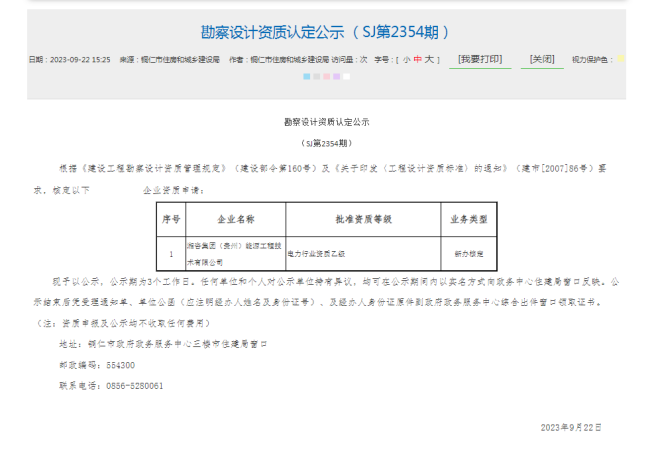The height and width of the screenshot is (455, 650).
Task: Click the 序号 table column header
Action: pyautogui.click(x=170, y=218)
